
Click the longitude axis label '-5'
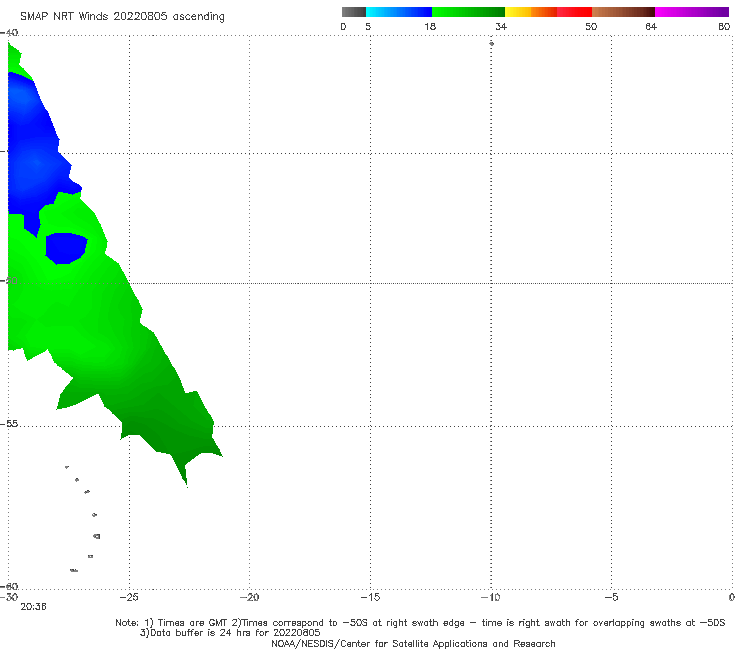pos(611,597)
